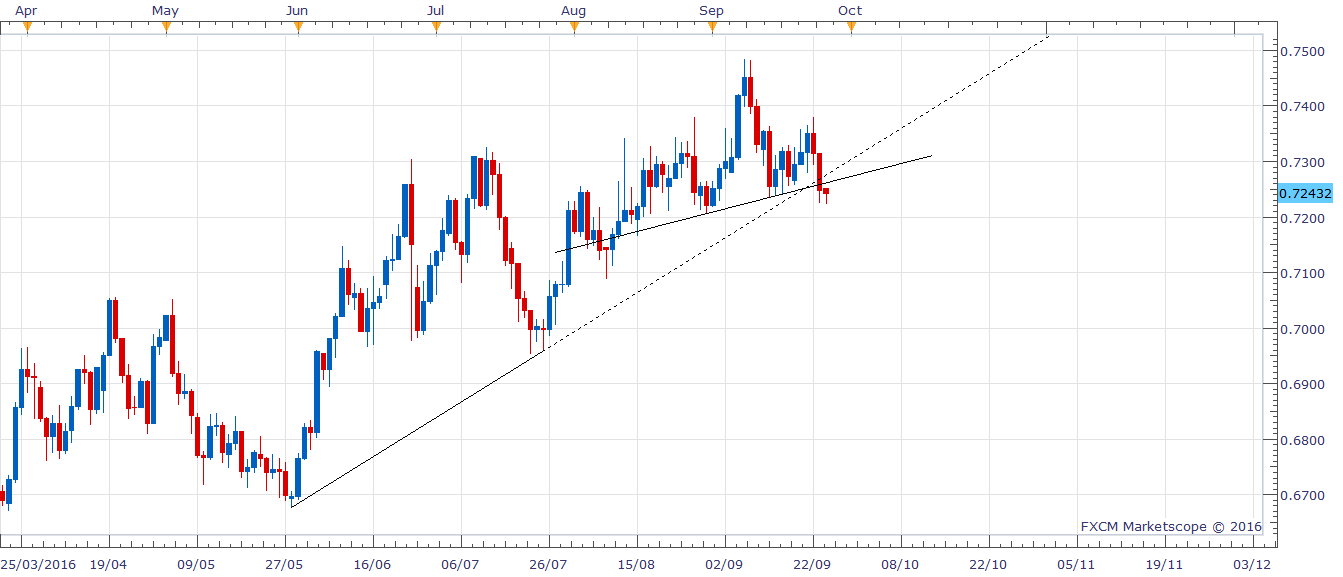Viewport: 1343px width, 577px height.
Task: Click the 19/11 date axis label
Action: click(x=1162, y=565)
